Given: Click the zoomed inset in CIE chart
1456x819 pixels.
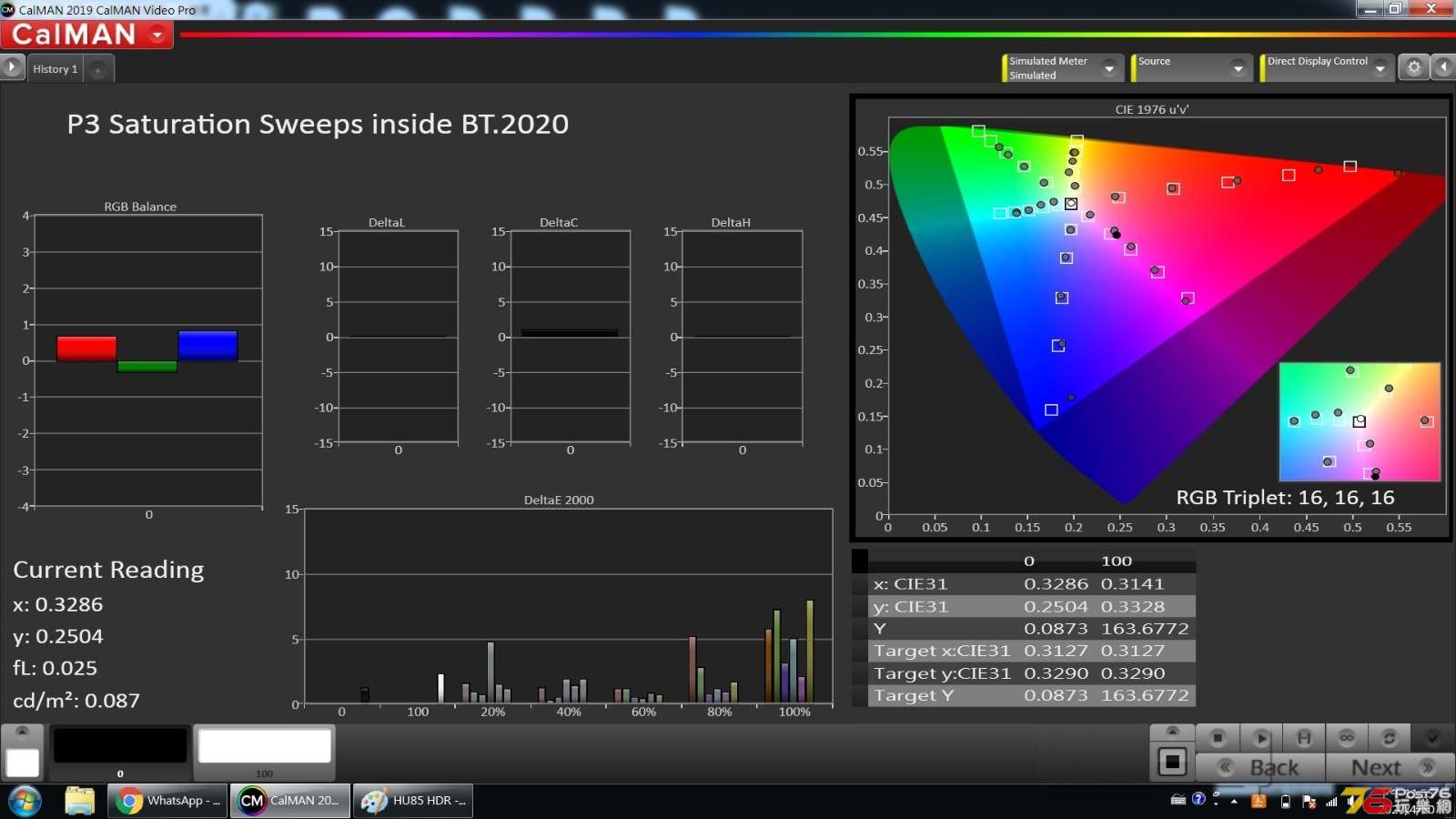Looking at the screenshot, I should [x=1360, y=421].
